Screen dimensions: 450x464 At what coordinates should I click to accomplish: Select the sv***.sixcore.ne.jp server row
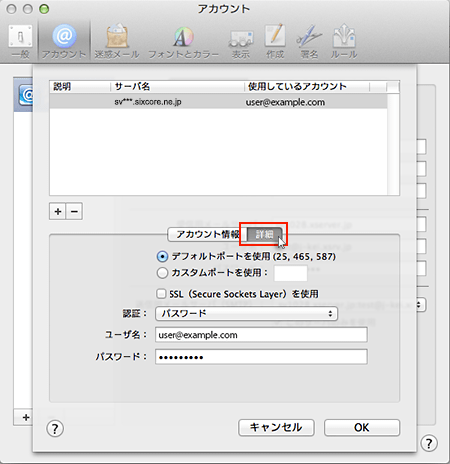[218, 102]
